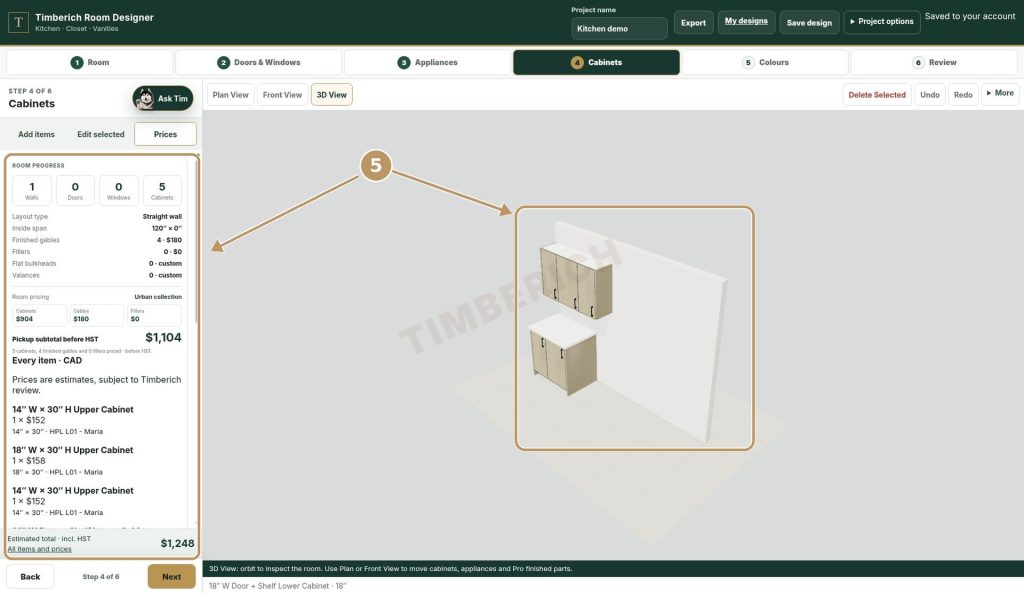This screenshot has width=1024, height=594.
Task: Click the Saved to your account status
Action: [x=970, y=16]
